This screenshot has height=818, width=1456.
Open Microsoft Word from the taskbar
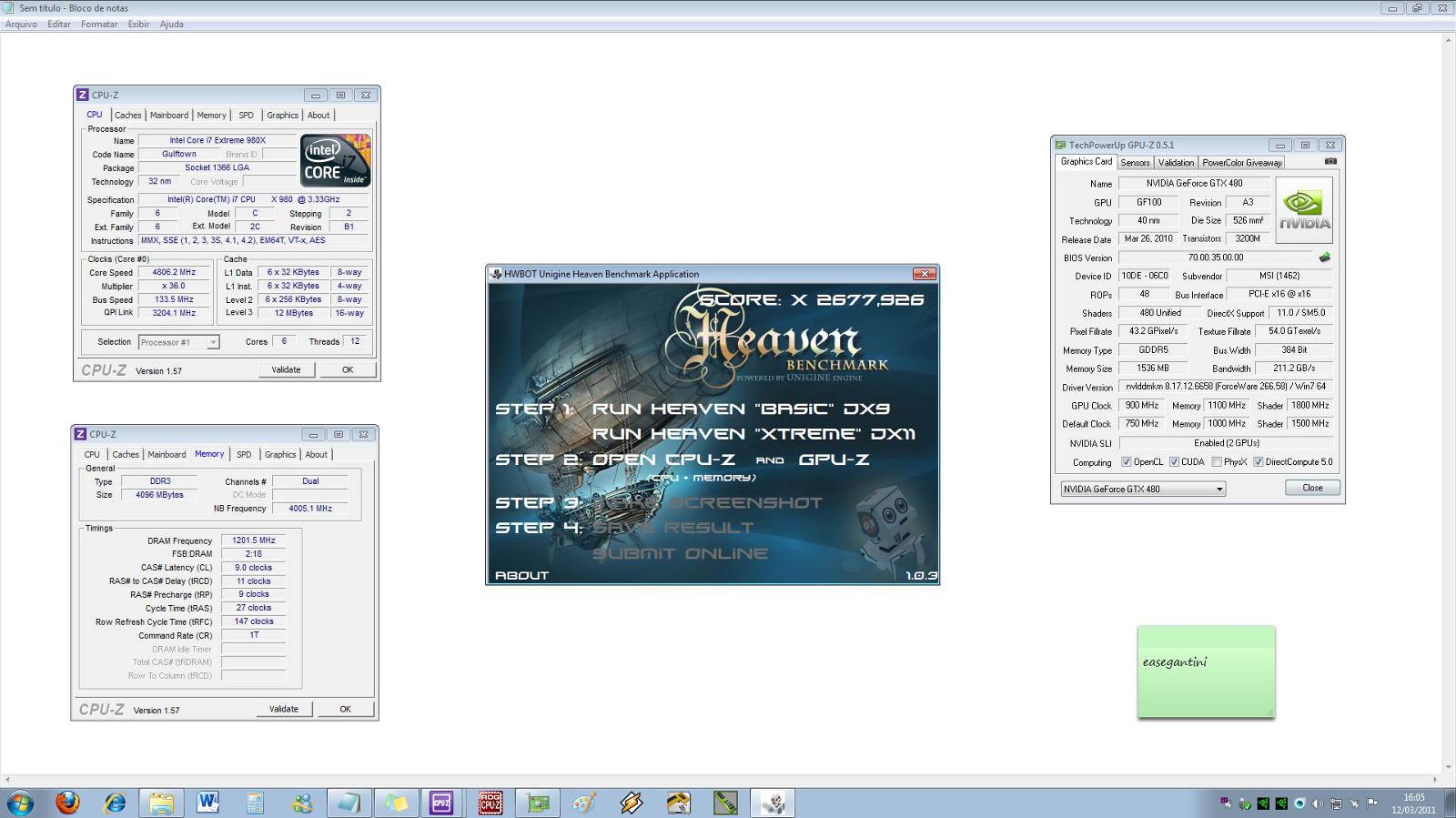tap(208, 803)
